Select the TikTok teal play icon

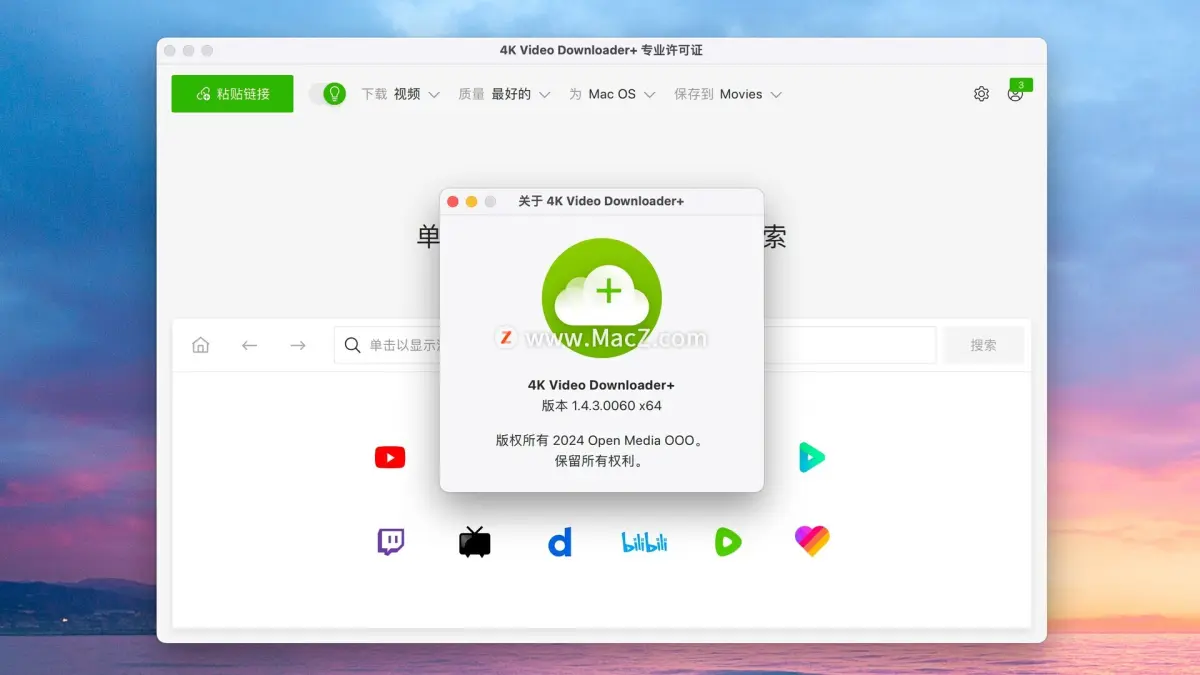coord(812,457)
